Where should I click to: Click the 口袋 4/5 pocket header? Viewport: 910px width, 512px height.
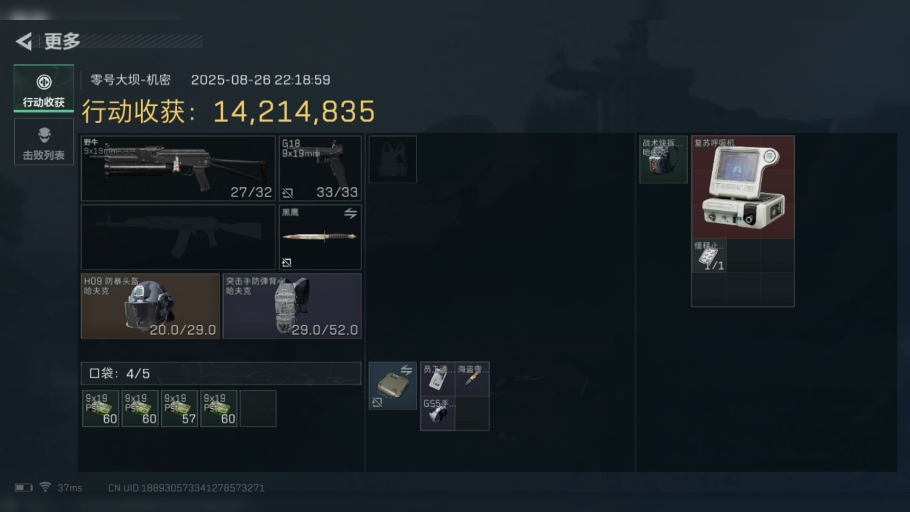221,373
